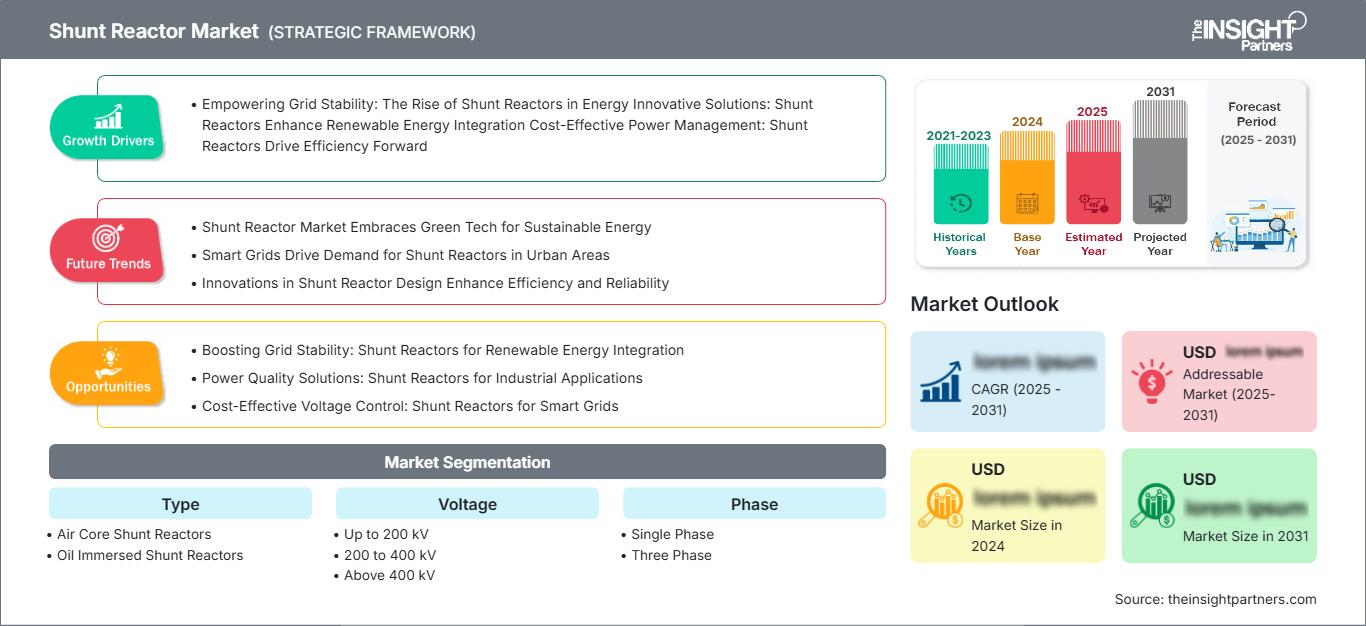Click 'Shunt Reactor Market Embraces Green Tech' bullet
The image size is (1366, 626).
click(x=427, y=227)
